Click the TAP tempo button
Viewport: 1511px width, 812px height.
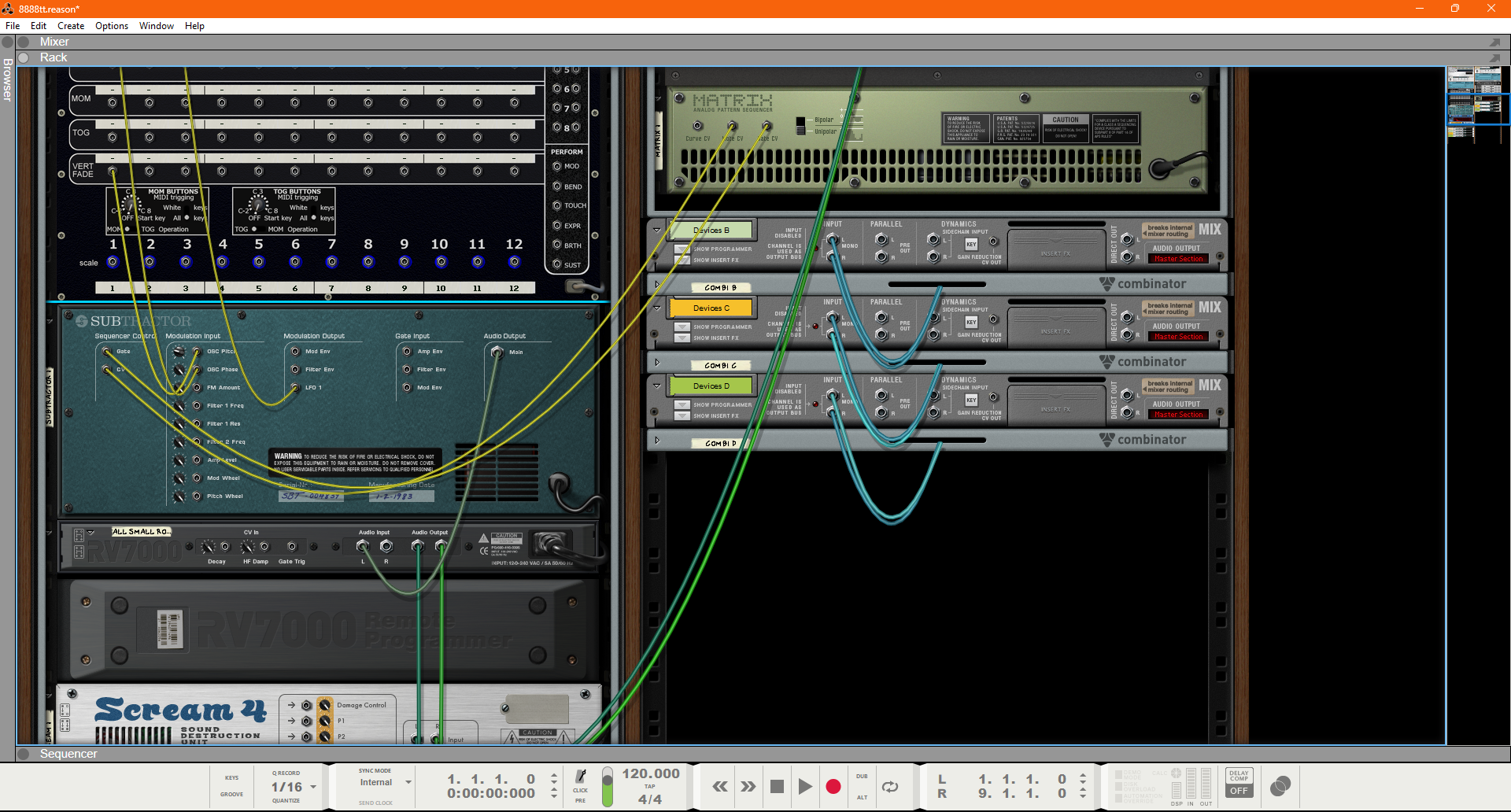click(649, 786)
